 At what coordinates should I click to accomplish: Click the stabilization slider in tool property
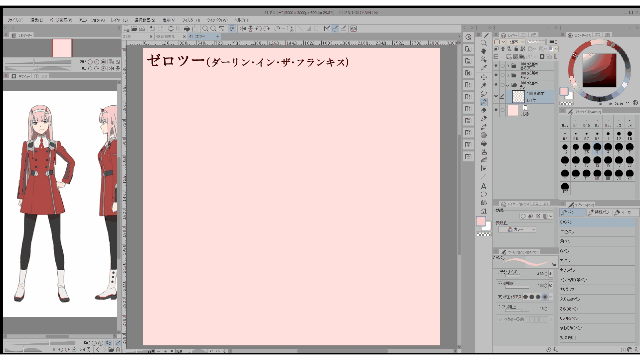point(517,310)
